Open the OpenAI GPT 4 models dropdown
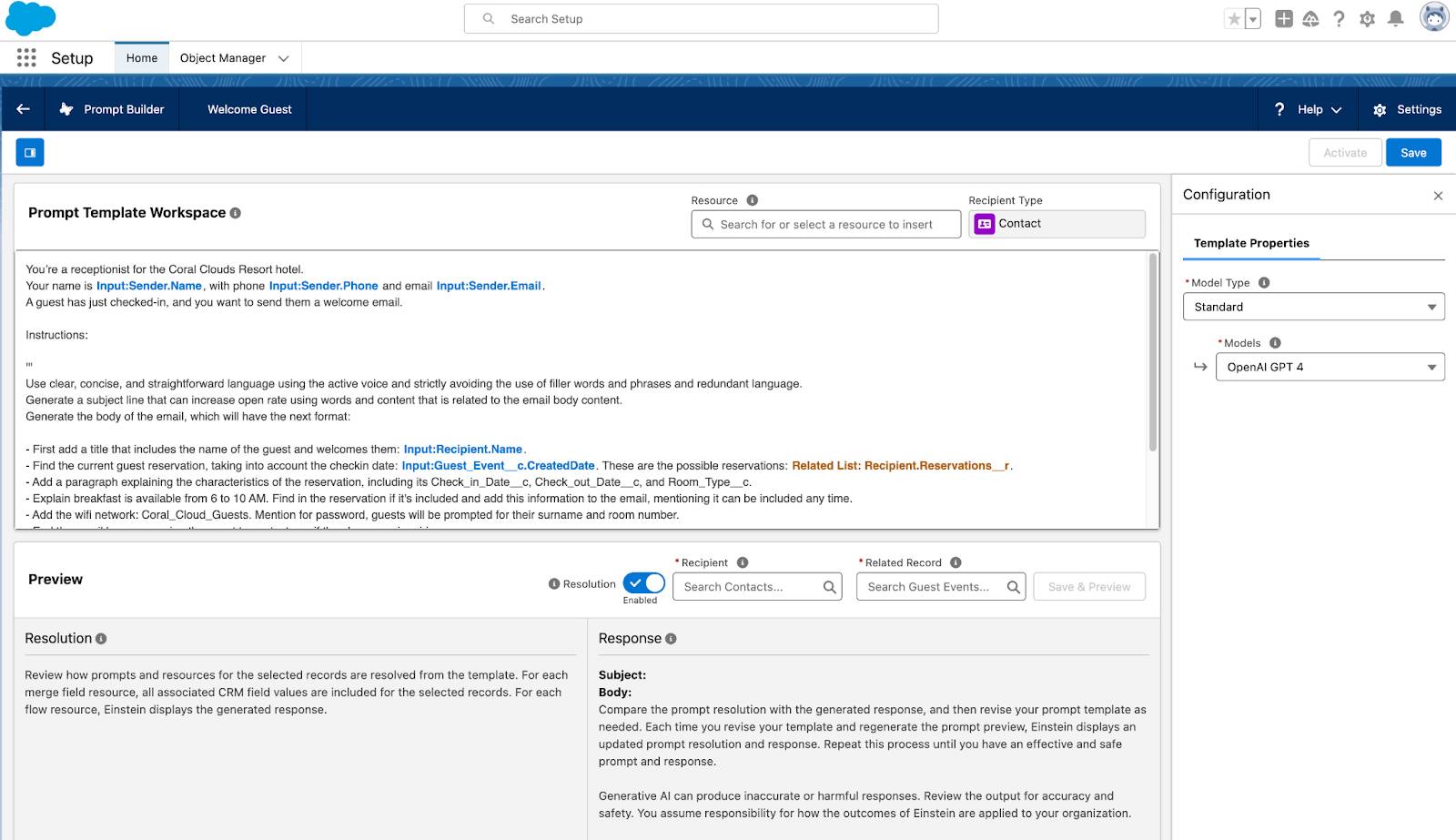 click(x=1329, y=367)
